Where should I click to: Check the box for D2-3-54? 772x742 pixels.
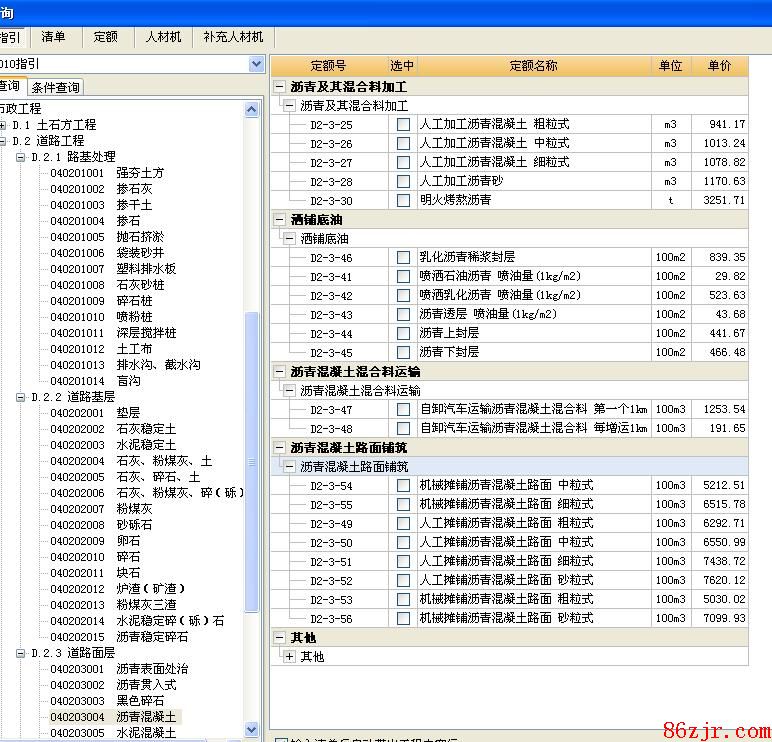tap(403, 486)
